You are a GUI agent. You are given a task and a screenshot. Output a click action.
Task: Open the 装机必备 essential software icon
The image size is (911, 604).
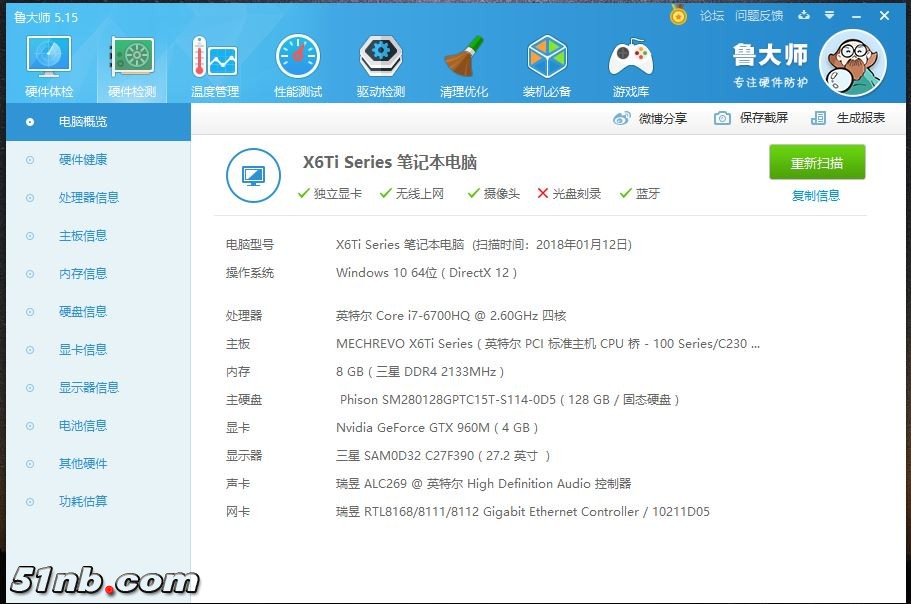[x=546, y=59]
